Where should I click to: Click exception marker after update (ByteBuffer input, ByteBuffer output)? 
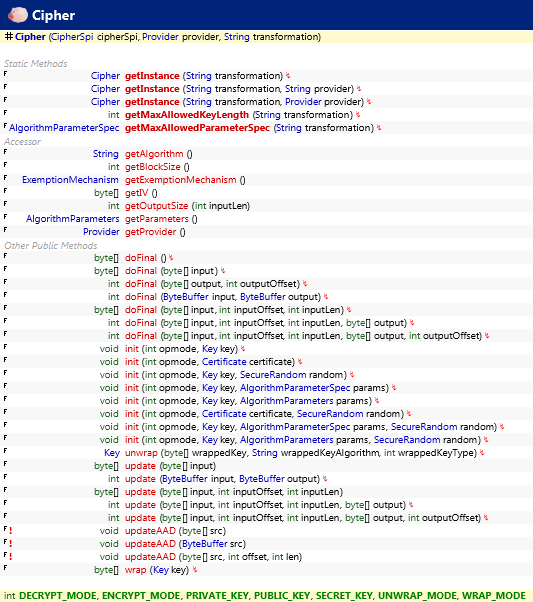click(325, 479)
